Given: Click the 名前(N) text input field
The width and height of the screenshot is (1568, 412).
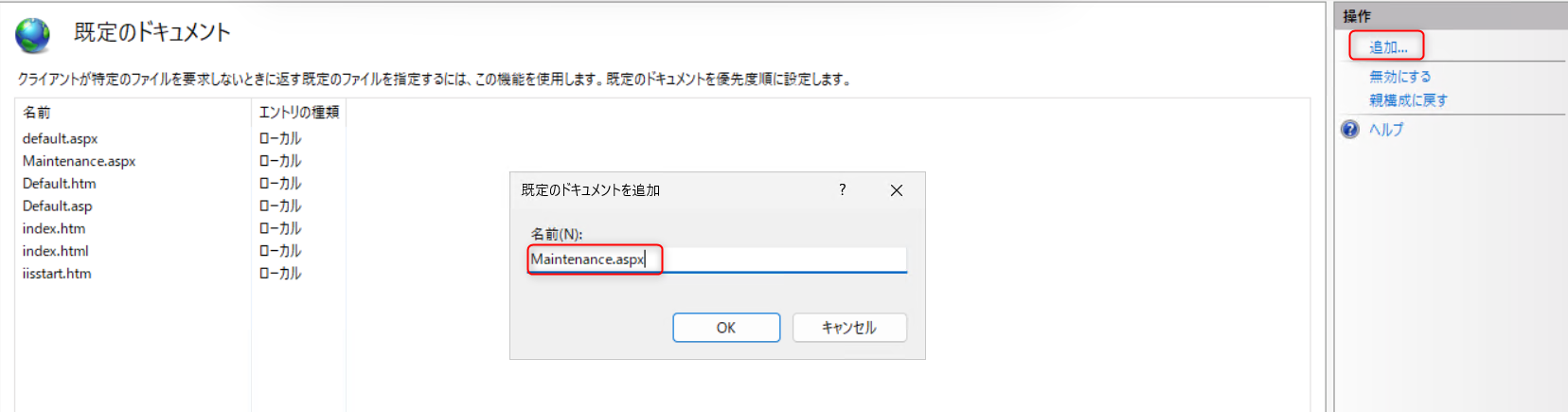Looking at the screenshot, I should [717, 260].
